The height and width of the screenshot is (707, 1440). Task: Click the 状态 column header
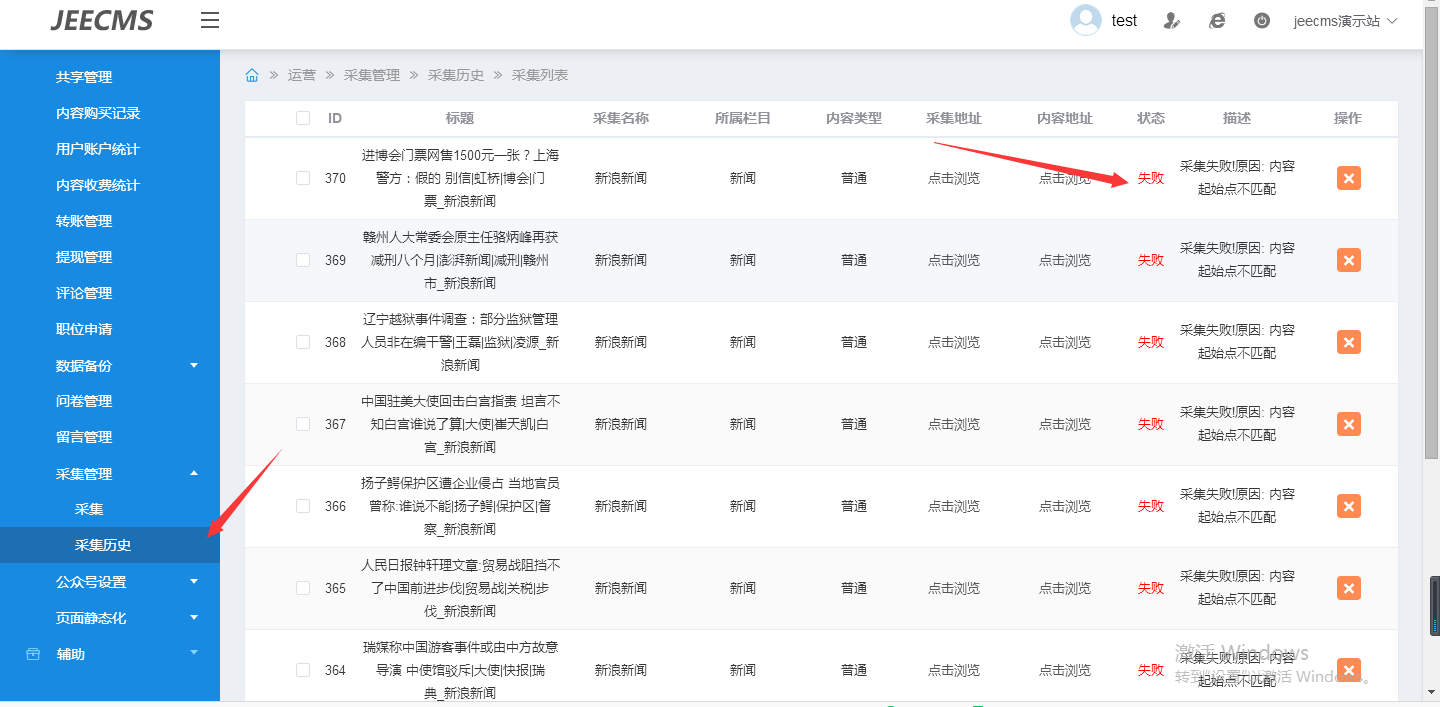[1151, 118]
